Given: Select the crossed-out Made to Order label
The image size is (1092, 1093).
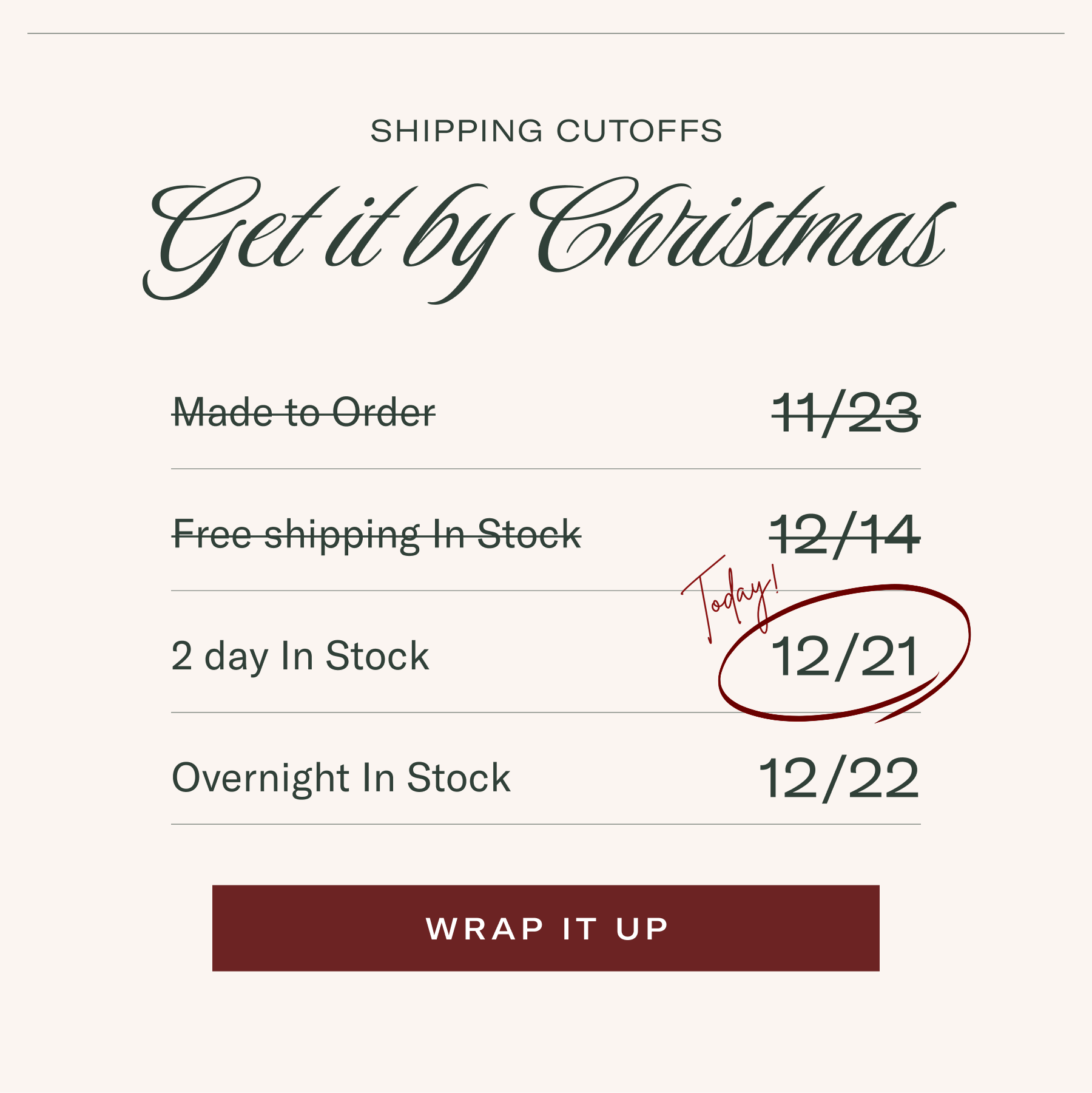Looking at the screenshot, I should [x=304, y=413].
